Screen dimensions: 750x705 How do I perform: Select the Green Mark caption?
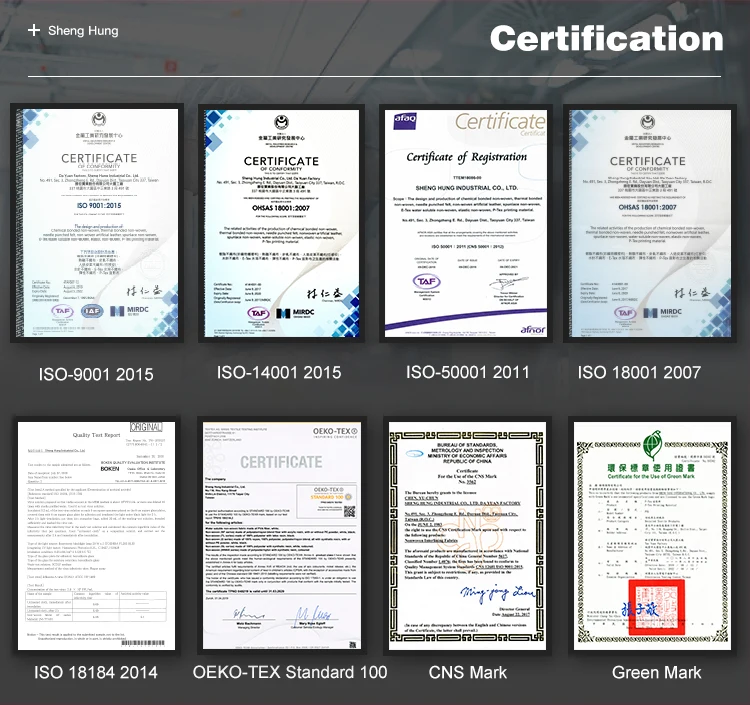[x=656, y=672]
